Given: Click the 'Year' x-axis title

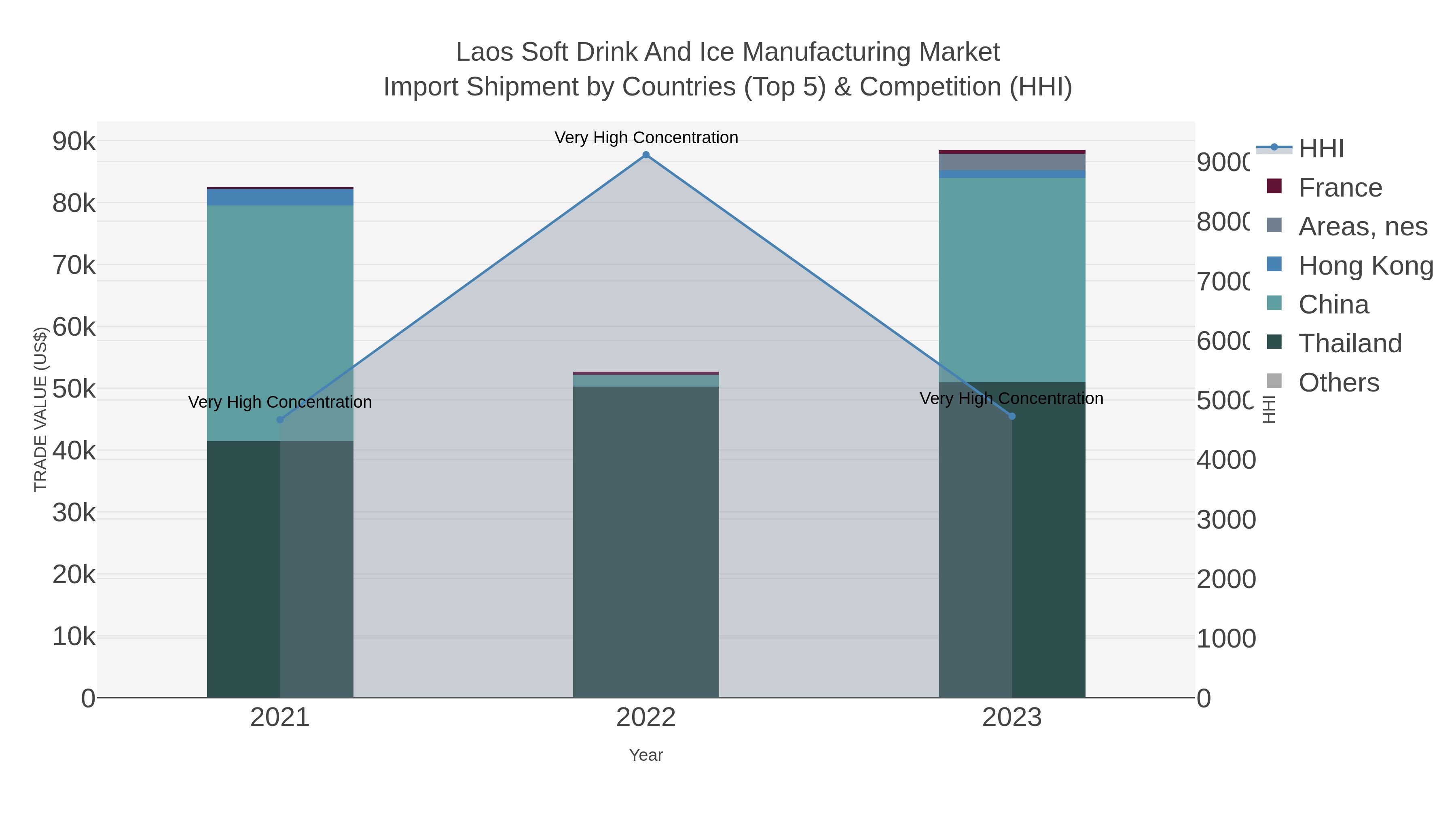Looking at the screenshot, I should pyautogui.click(x=646, y=755).
